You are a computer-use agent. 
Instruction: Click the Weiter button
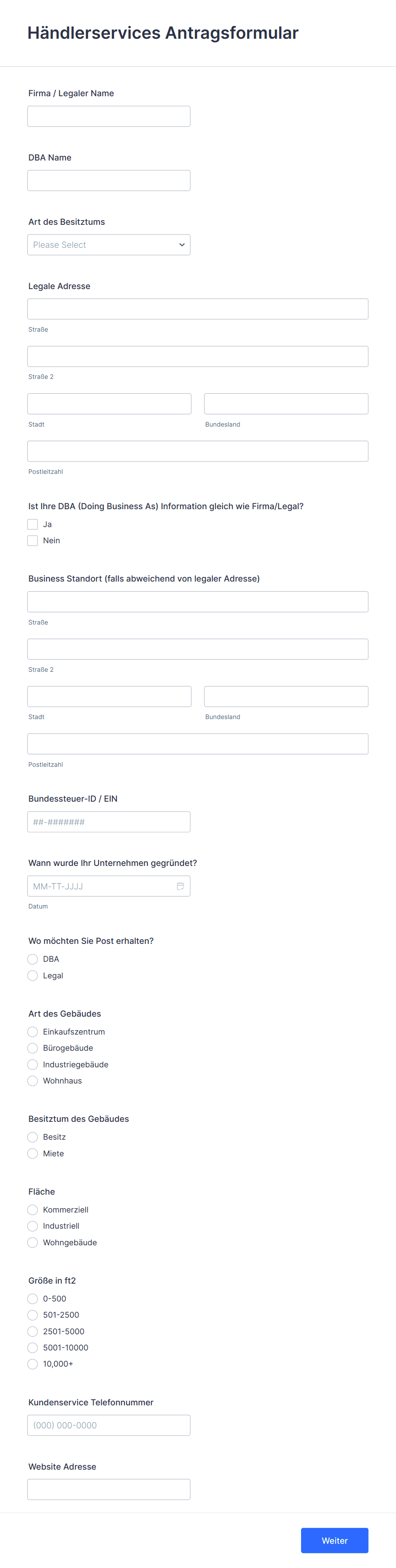pos(334,1540)
